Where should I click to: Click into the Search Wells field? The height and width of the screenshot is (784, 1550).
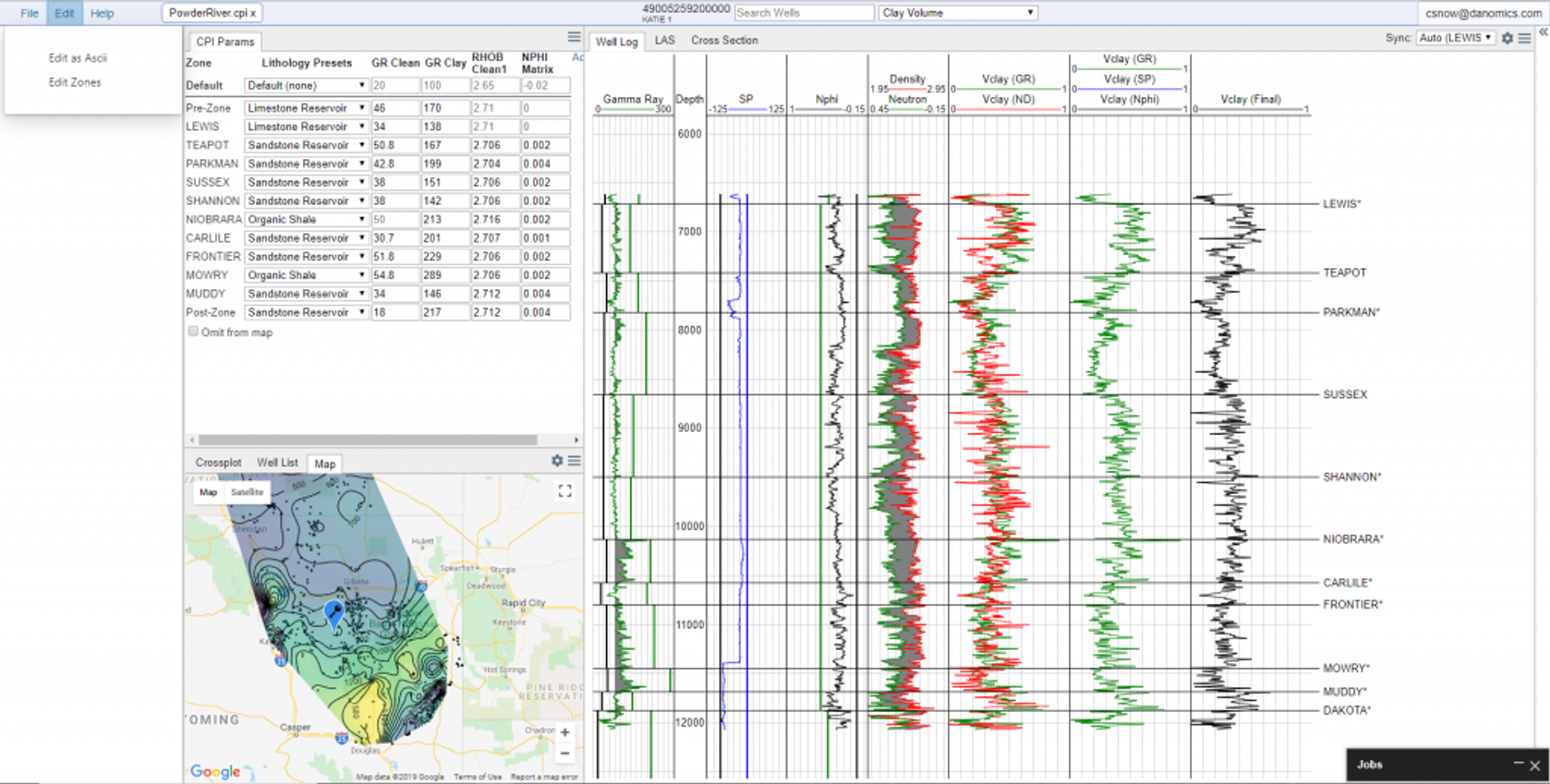(x=804, y=13)
